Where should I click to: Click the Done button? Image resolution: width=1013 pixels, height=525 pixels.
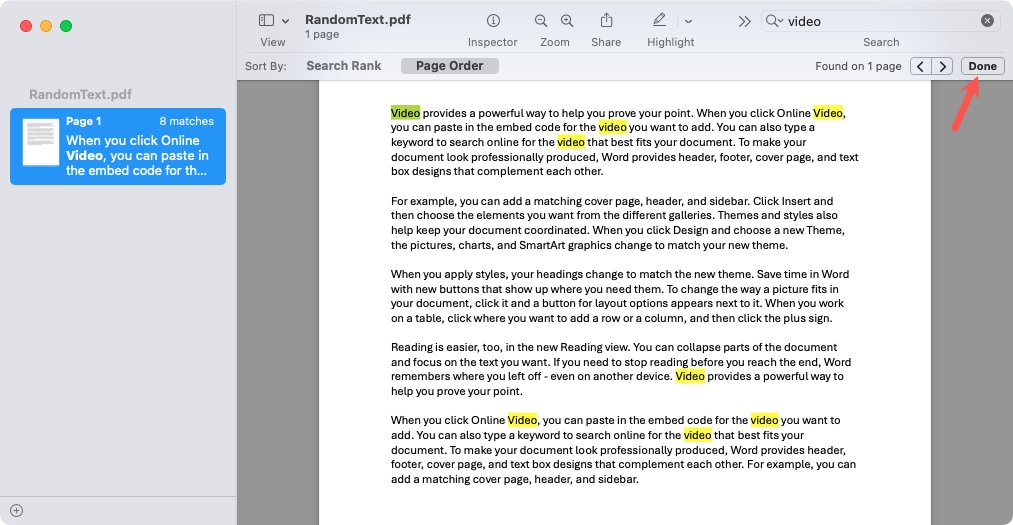click(x=982, y=66)
